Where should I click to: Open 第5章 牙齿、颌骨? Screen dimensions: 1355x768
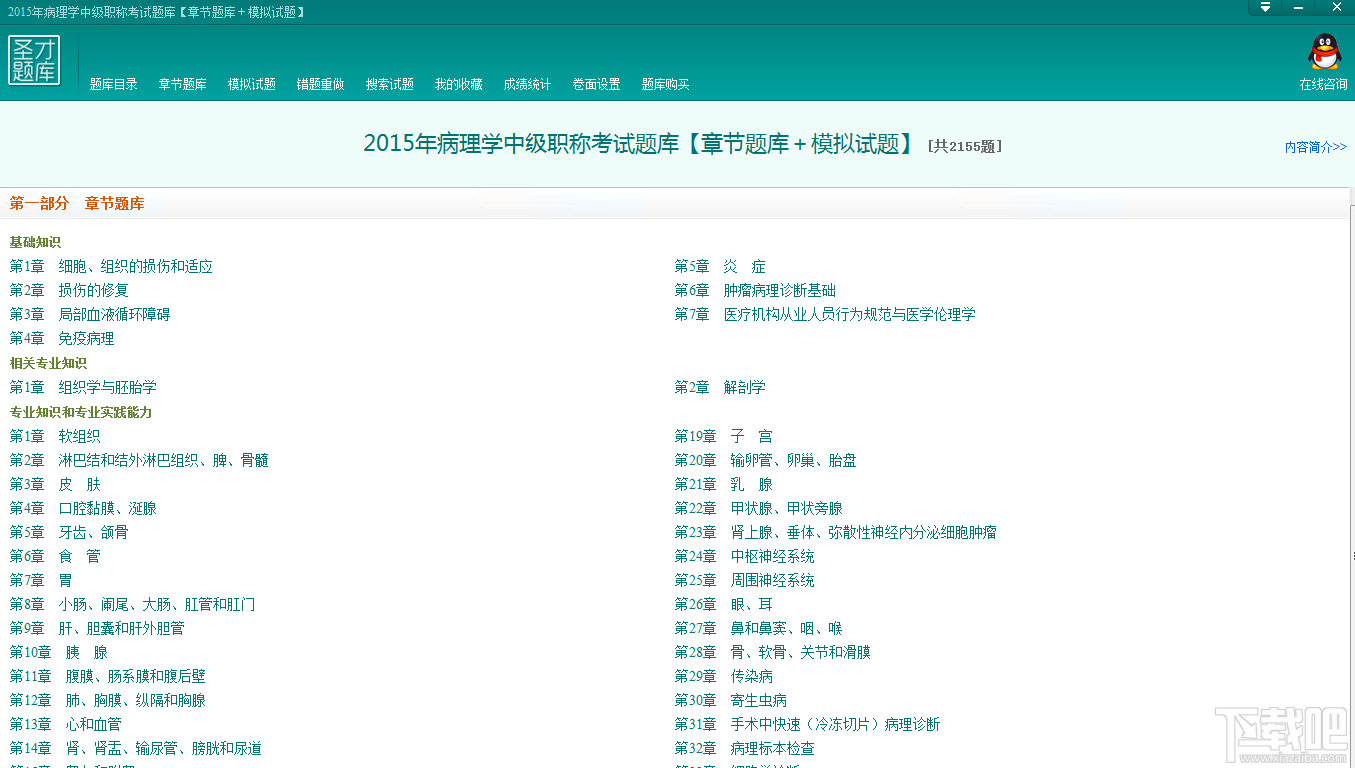(69, 532)
